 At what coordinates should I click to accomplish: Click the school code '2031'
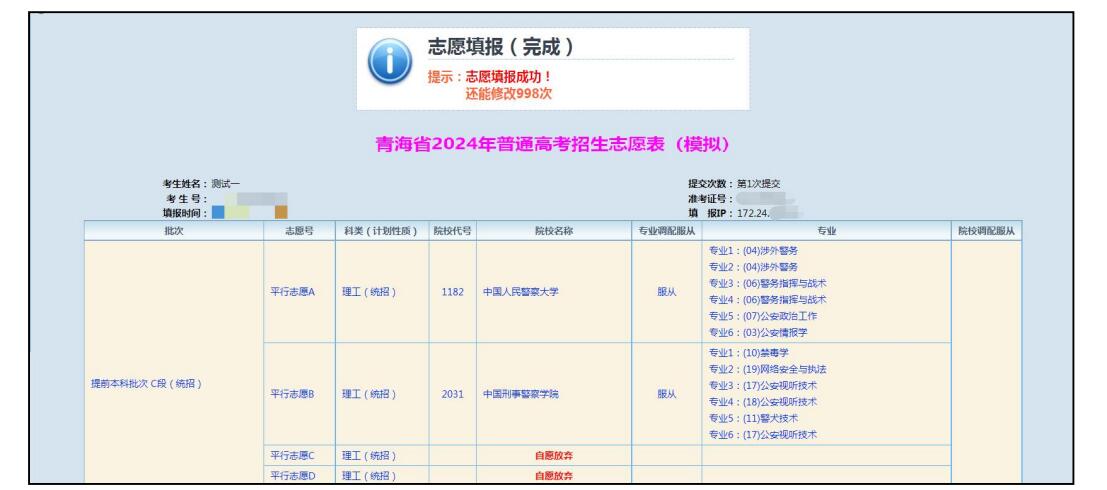(453, 394)
